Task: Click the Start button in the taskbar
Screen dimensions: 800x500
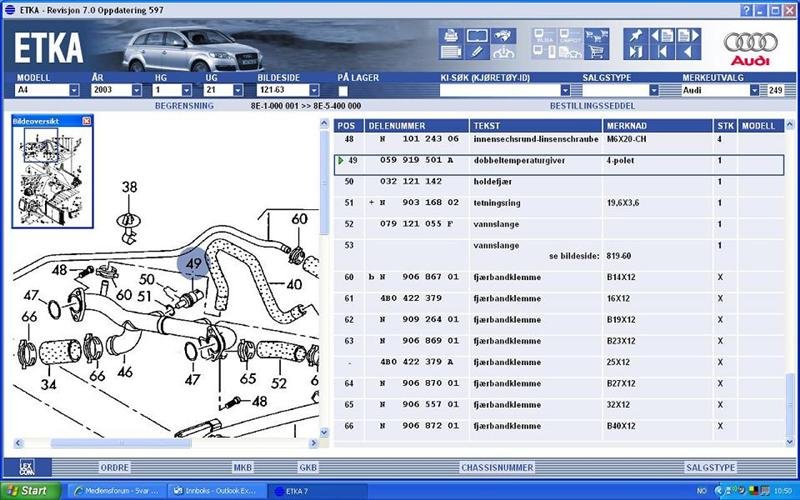Action: (30, 491)
